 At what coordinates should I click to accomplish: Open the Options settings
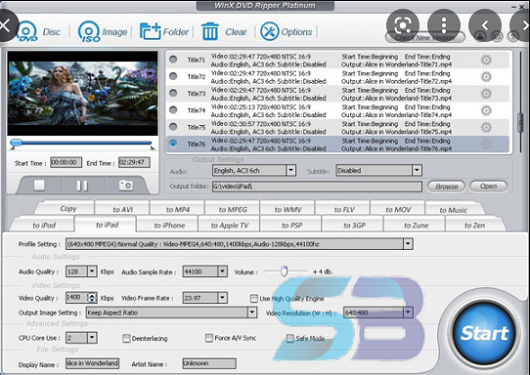286,32
